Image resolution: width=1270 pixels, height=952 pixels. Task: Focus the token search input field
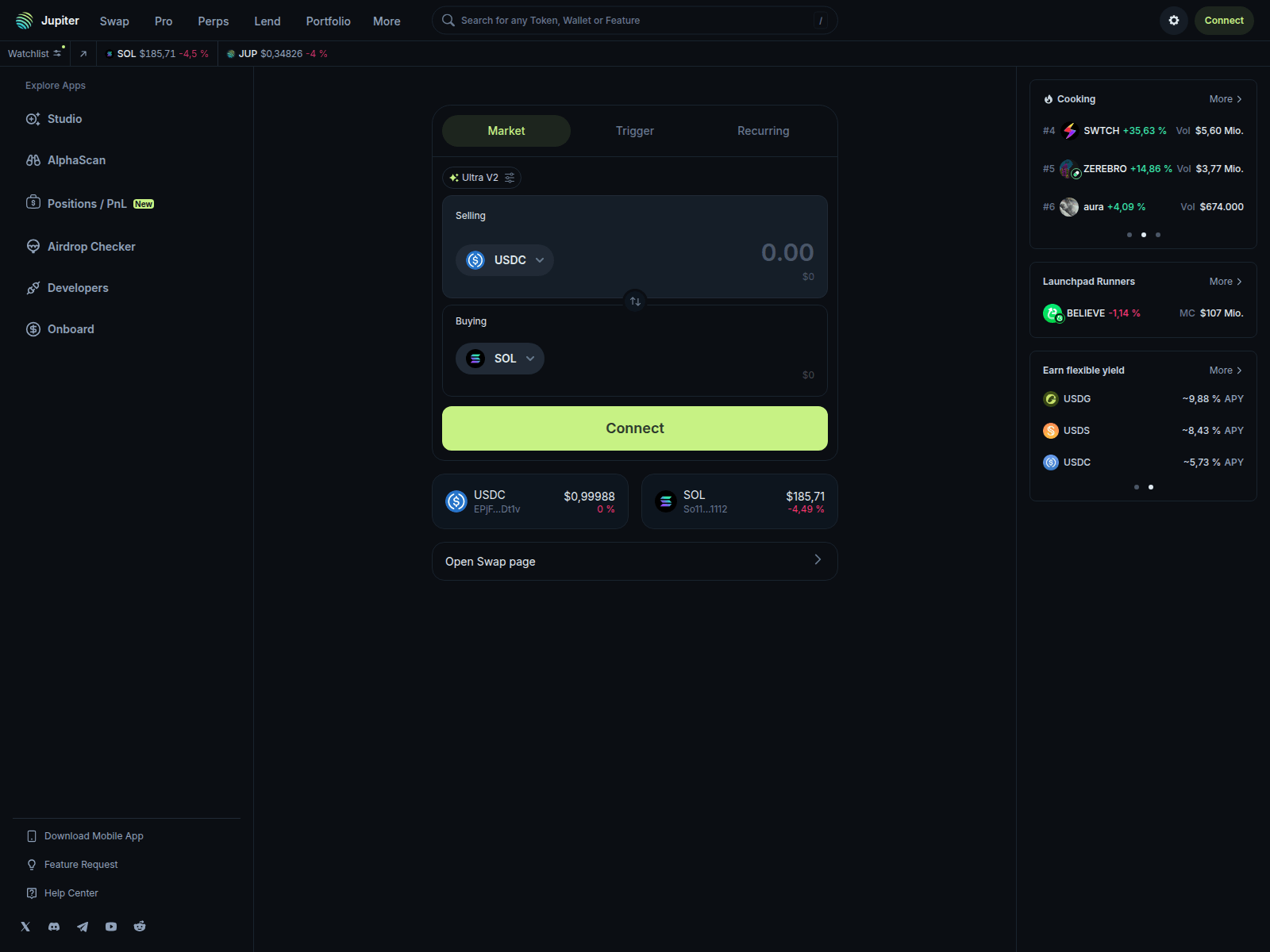click(635, 21)
